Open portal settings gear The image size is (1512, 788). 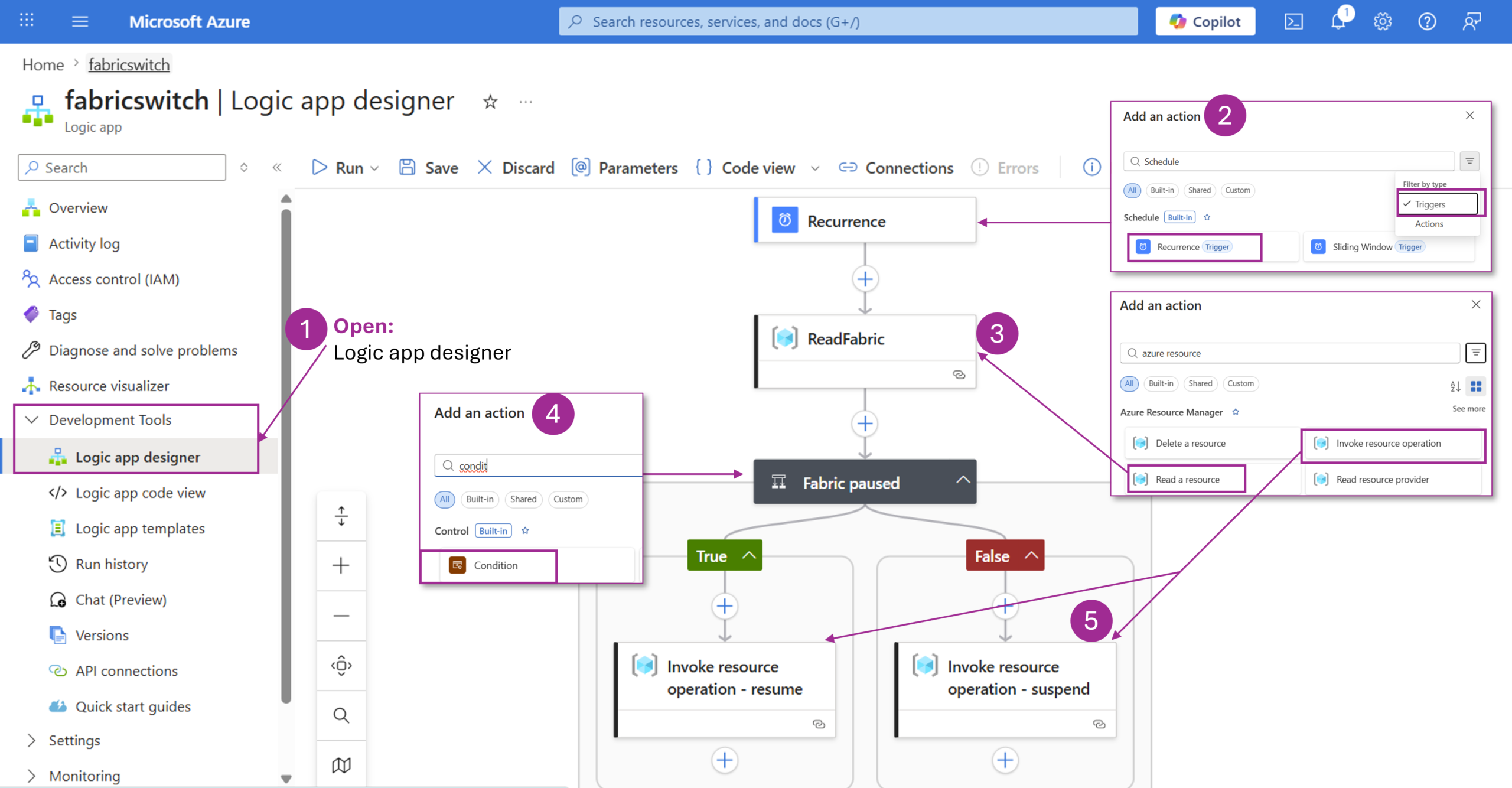[1383, 21]
